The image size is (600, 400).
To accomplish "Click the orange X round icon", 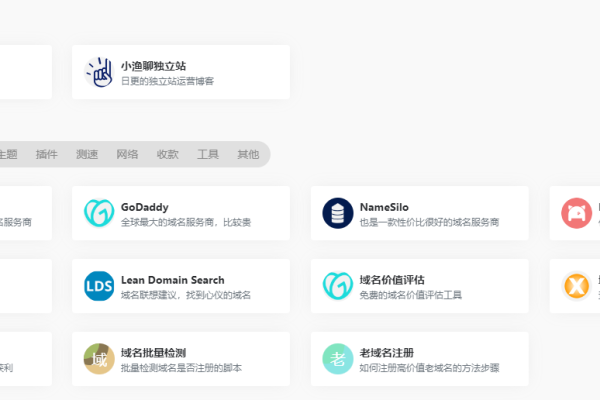I will pyautogui.click(x=577, y=286).
